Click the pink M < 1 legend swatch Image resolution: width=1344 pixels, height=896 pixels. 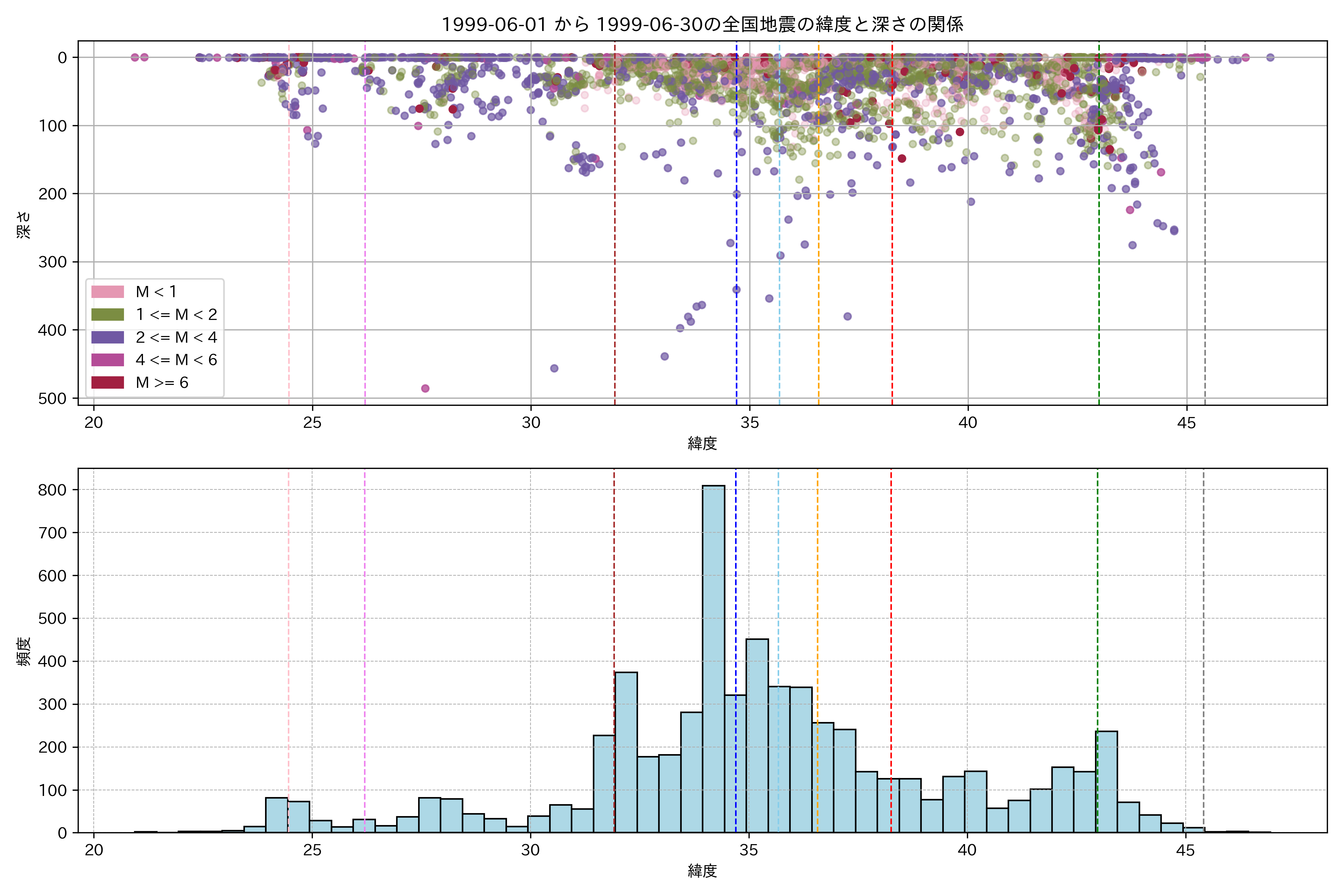tap(108, 292)
